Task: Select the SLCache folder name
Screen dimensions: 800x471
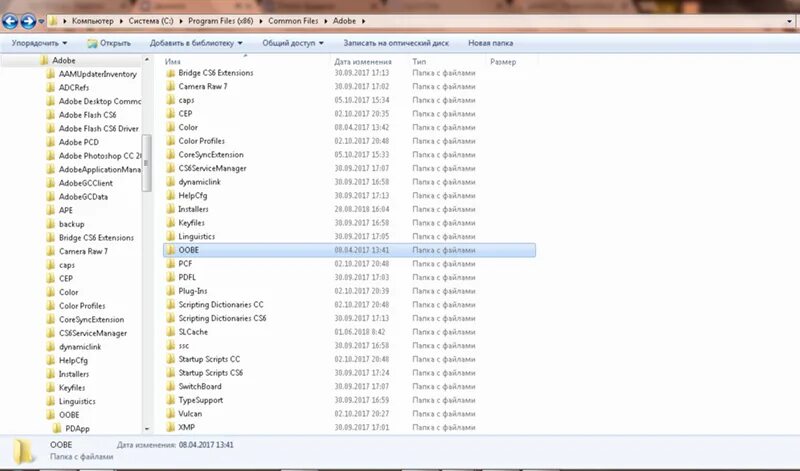Action: click(193, 332)
